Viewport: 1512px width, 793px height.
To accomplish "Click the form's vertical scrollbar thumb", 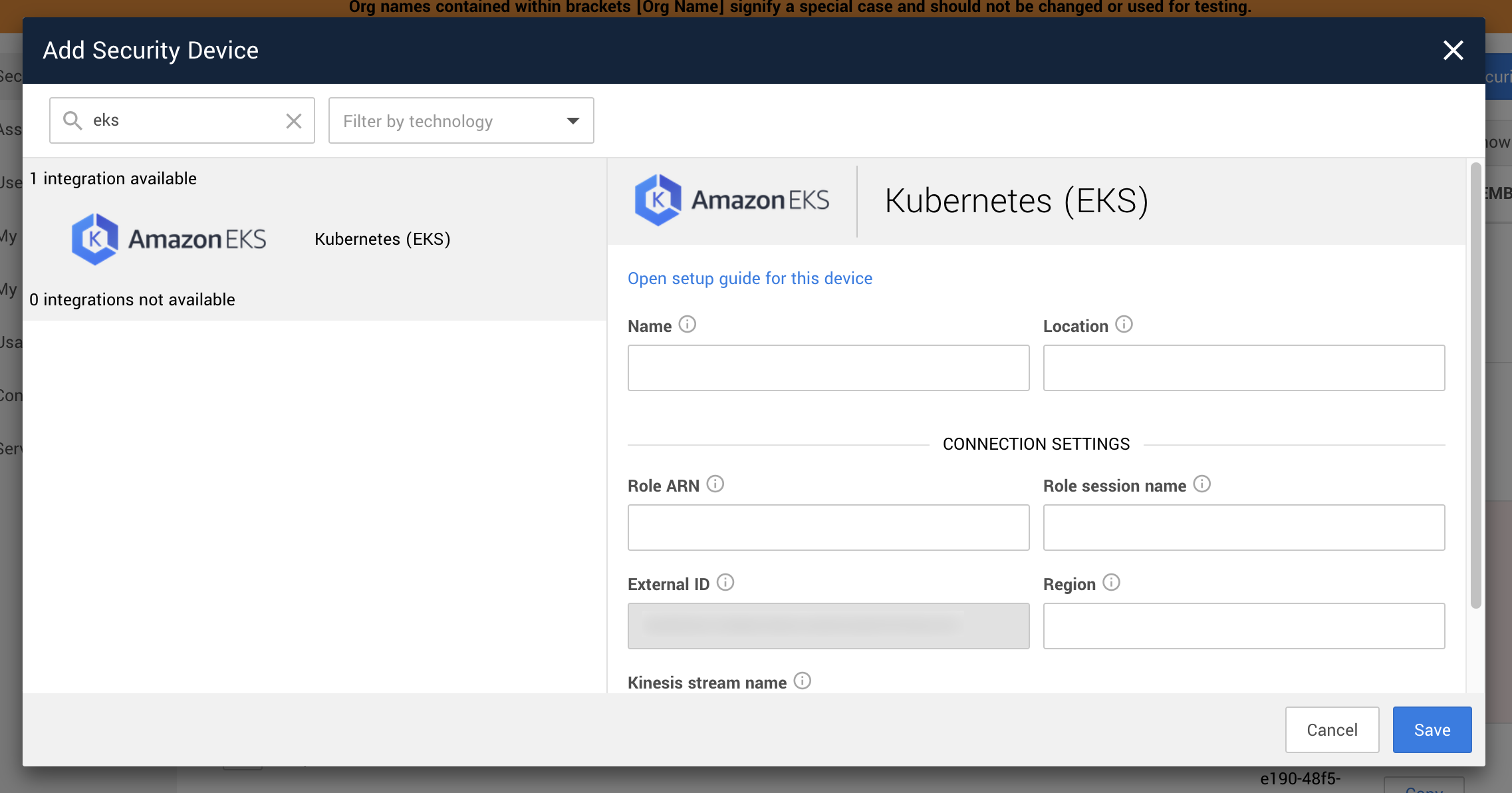I will click(x=1475, y=386).
